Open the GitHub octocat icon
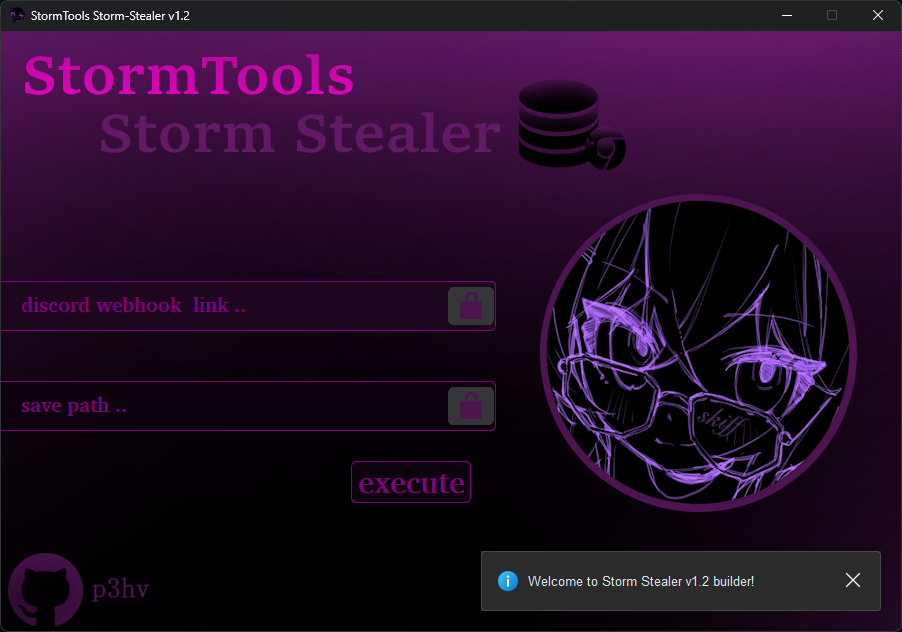The height and width of the screenshot is (632, 902). [45, 589]
